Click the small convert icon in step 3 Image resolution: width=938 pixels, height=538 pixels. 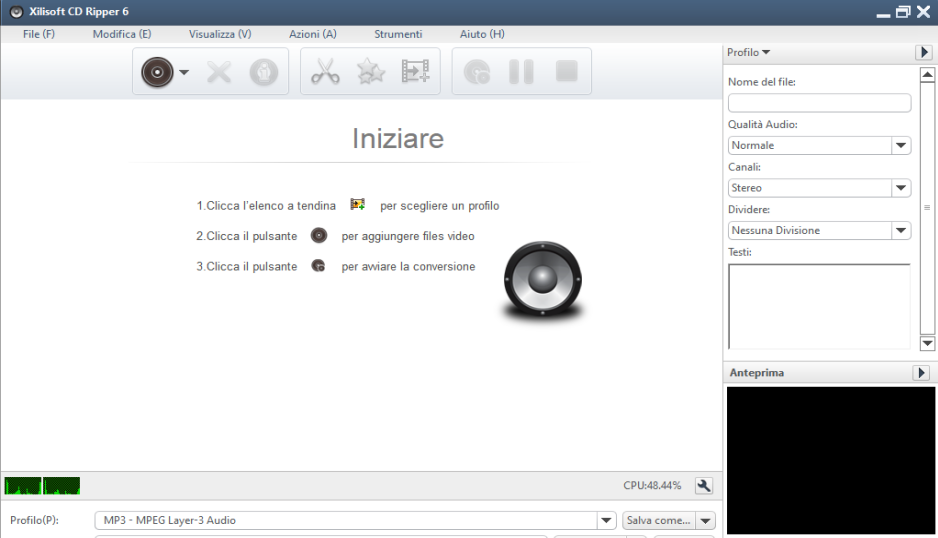pyautogui.click(x=318, y=266)
